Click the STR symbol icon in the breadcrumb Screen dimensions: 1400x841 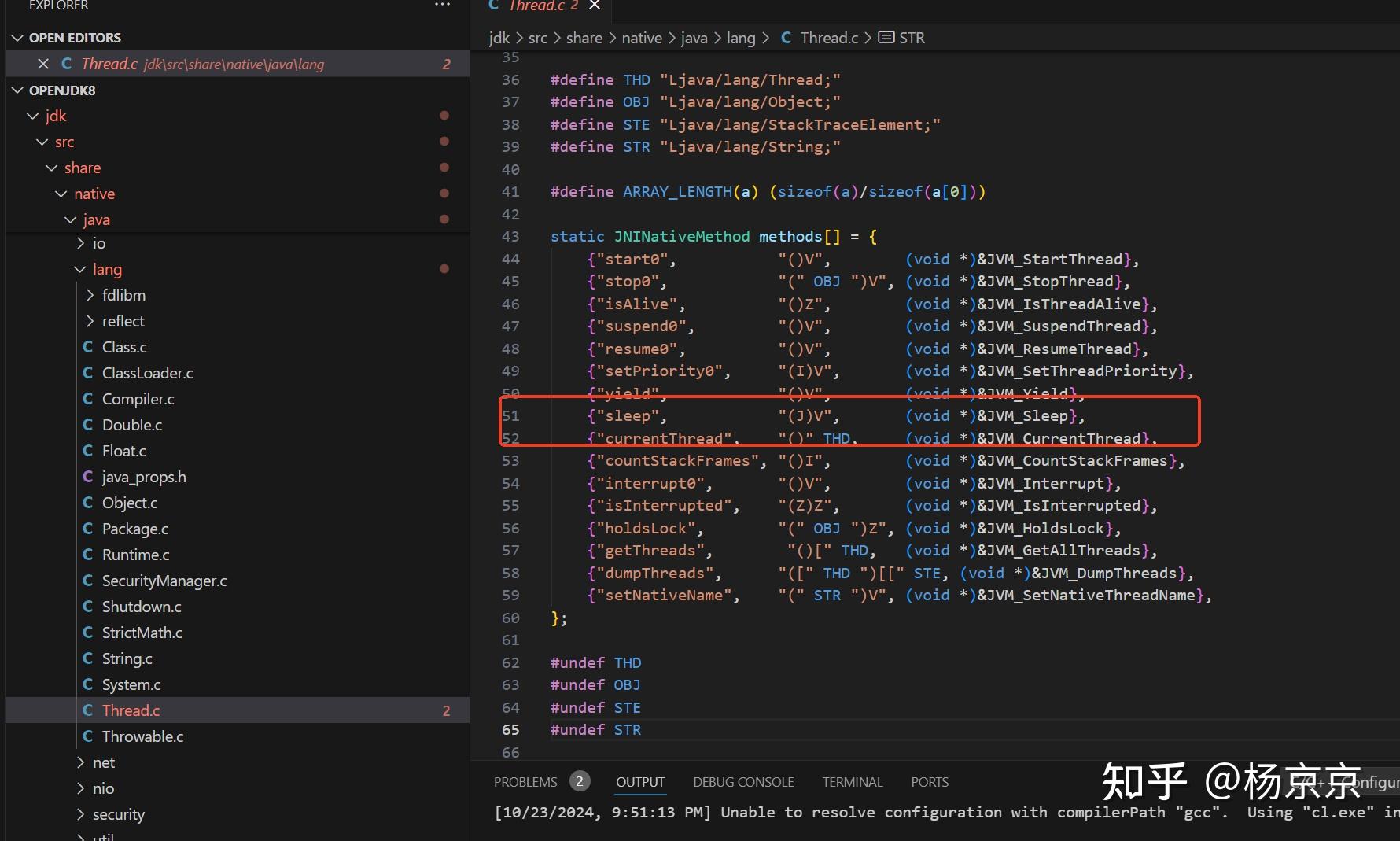coord(886,38)
